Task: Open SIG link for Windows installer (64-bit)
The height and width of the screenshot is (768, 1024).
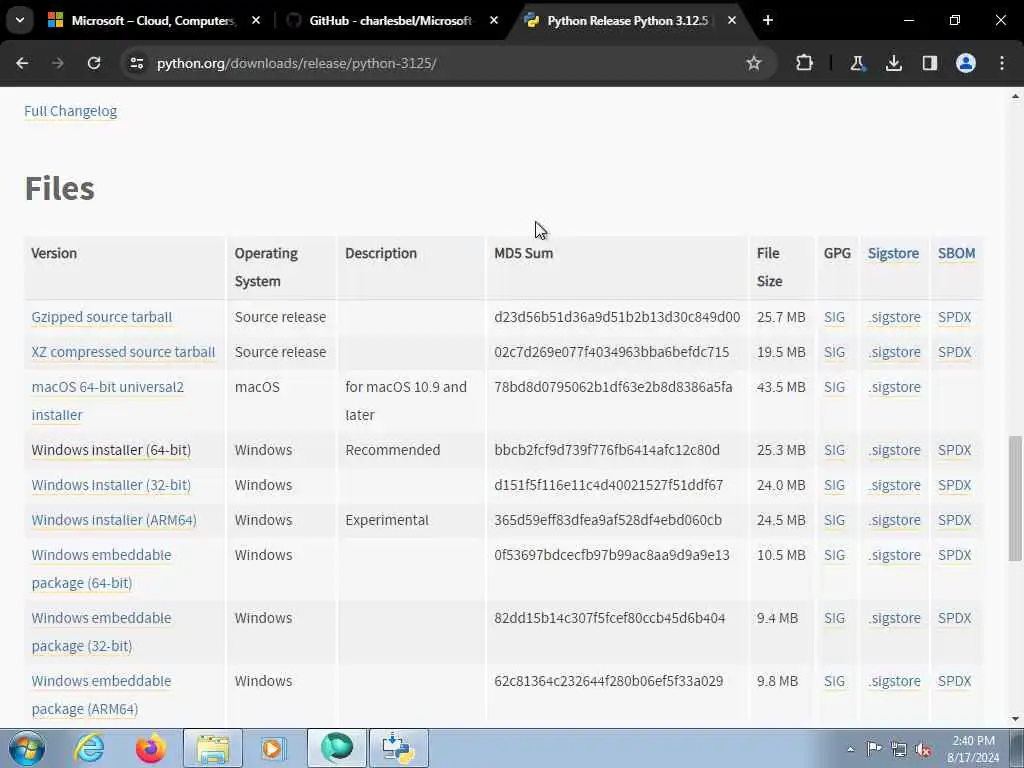Action: 835,450
